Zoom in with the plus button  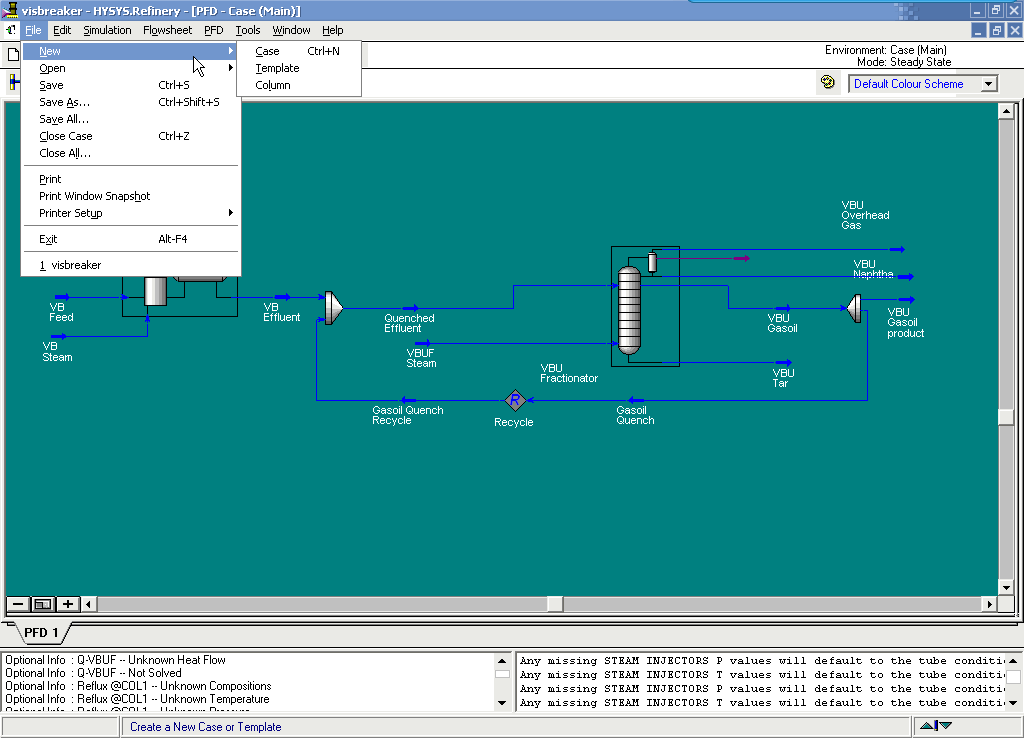point(67,604)
